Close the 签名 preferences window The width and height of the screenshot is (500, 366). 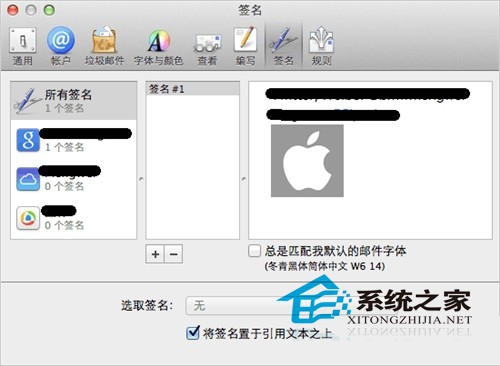coord(13,10)
